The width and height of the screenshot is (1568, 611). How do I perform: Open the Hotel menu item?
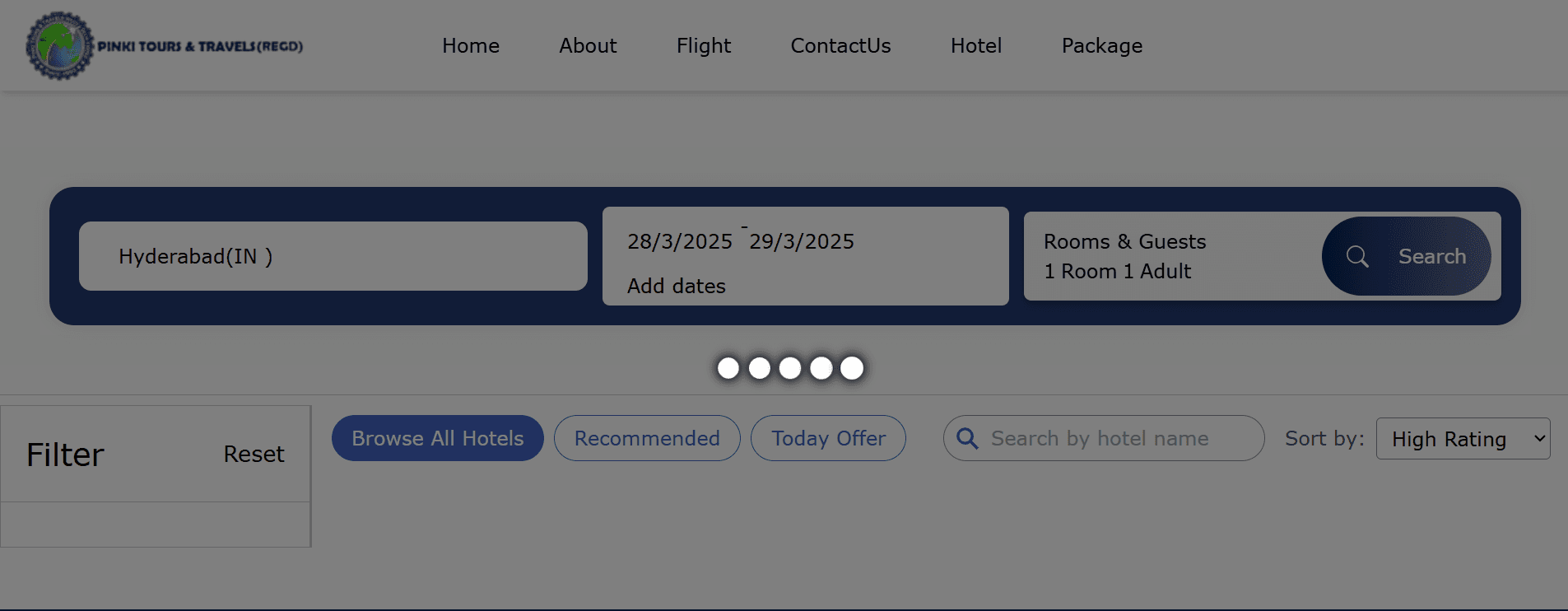976,45
